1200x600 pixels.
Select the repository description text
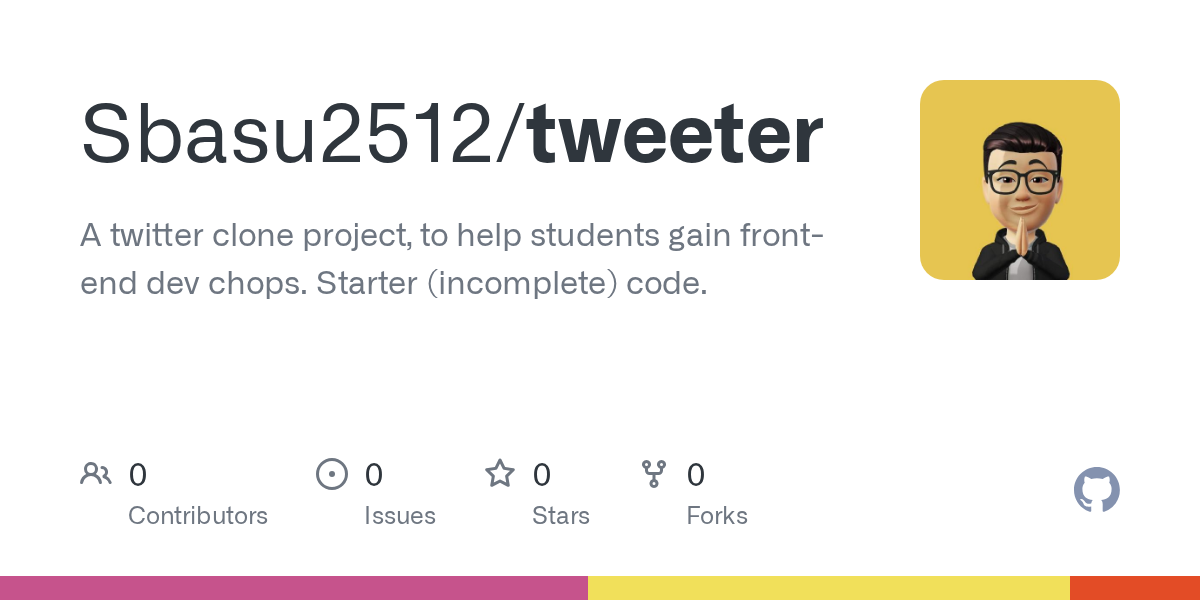(x=452, y=260)
